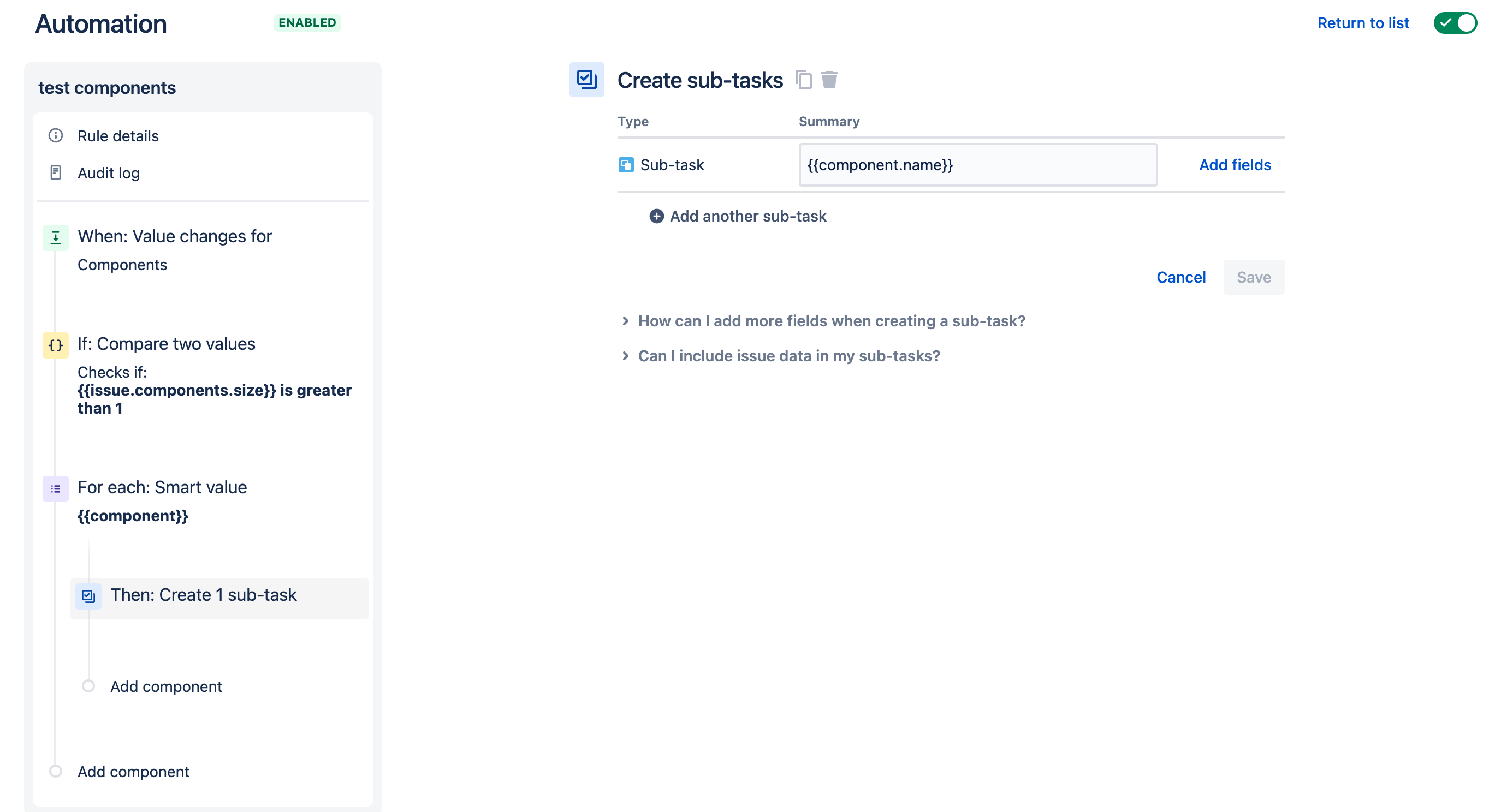Delete the Create sub-tasks action via trash icon

(x=829, y=80)
